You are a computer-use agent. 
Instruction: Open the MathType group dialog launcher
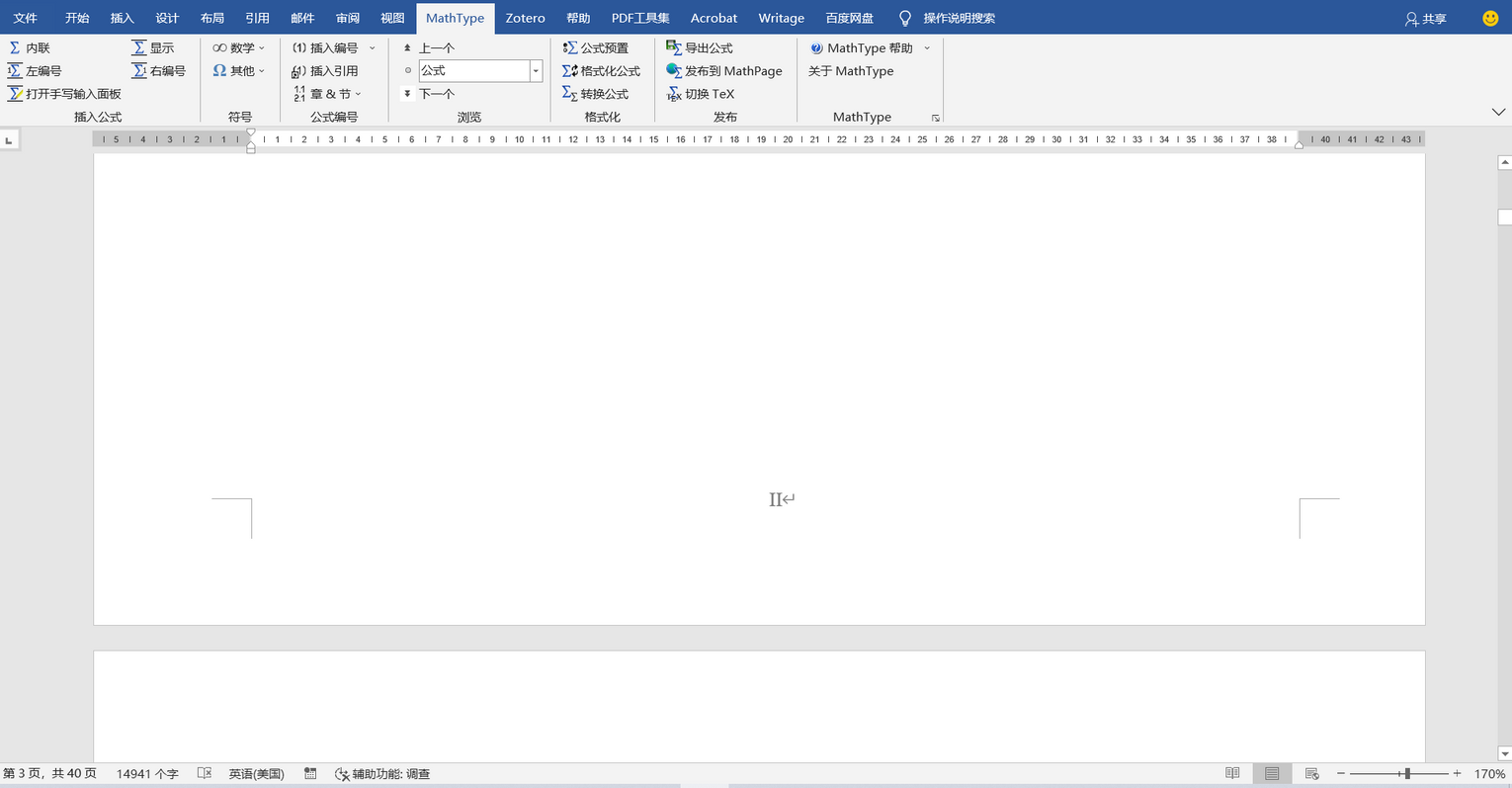(935, 118)
